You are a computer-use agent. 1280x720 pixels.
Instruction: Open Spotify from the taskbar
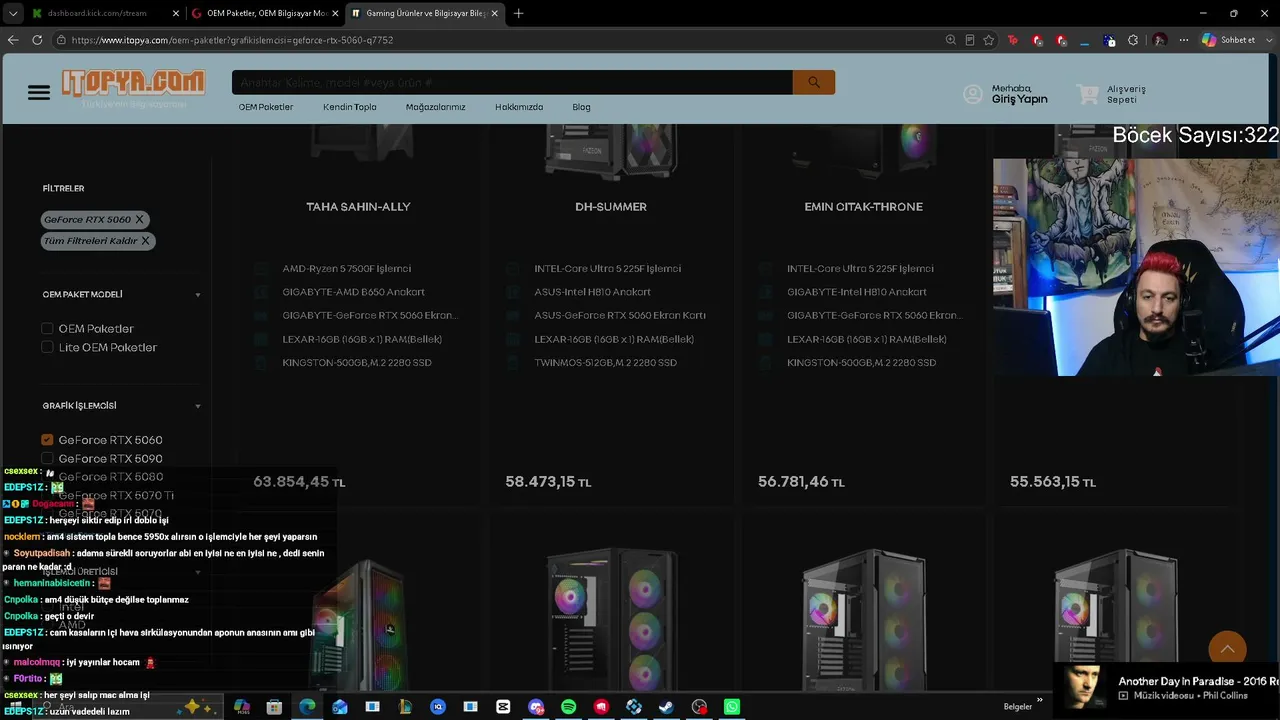coord(568,707)
